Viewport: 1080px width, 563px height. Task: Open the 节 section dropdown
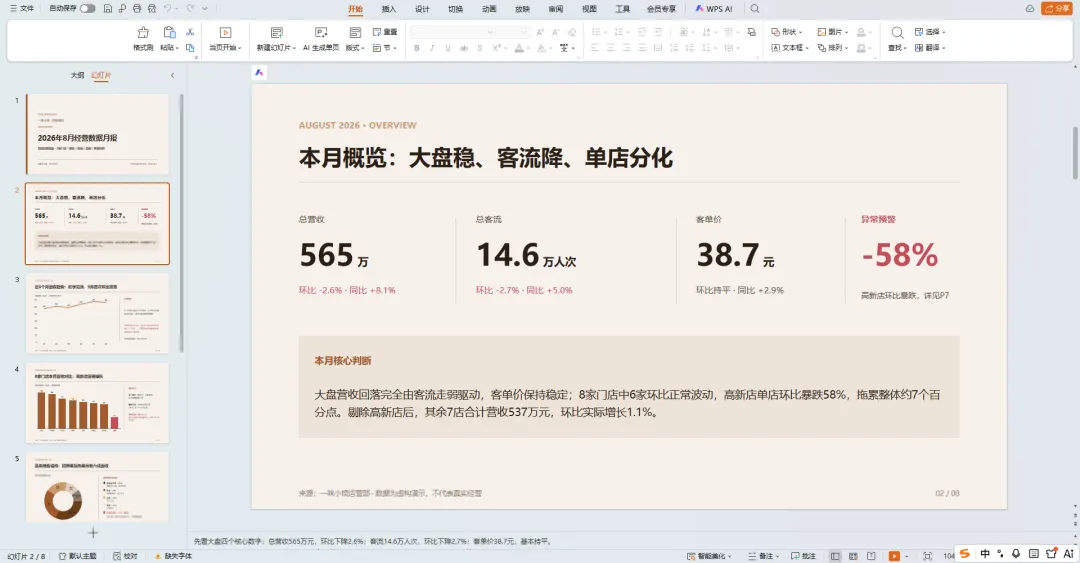385,48
